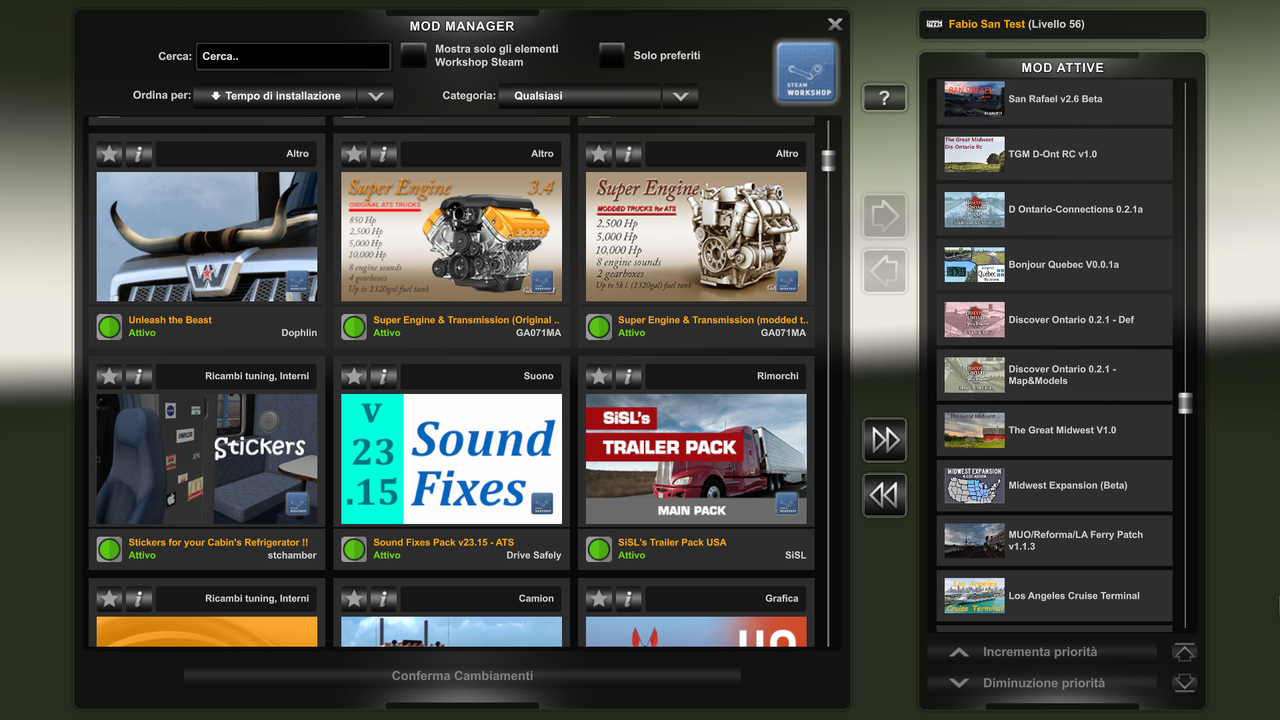Viewport: 1280px width, 720px height.
Task: Click the question mark help button
Action: point(885,98)
